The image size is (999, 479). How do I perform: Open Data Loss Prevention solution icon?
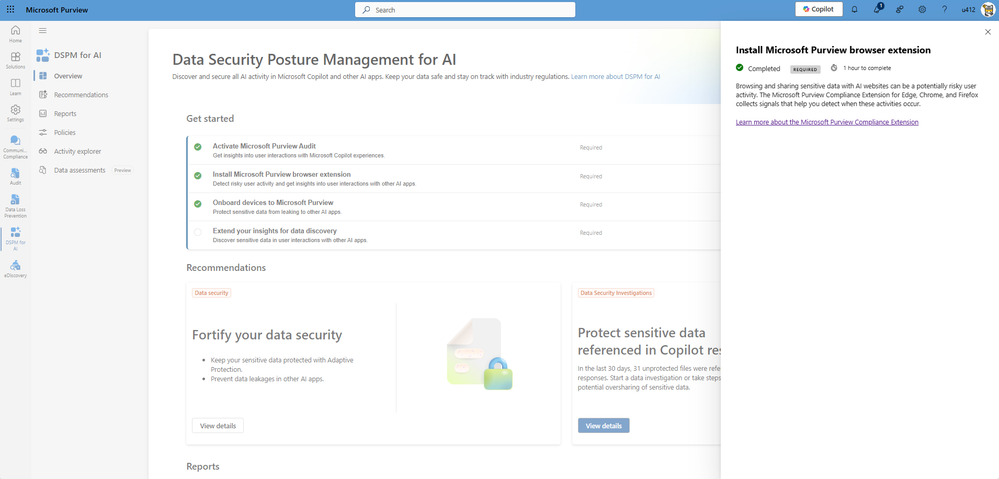(x=15, y=206)
